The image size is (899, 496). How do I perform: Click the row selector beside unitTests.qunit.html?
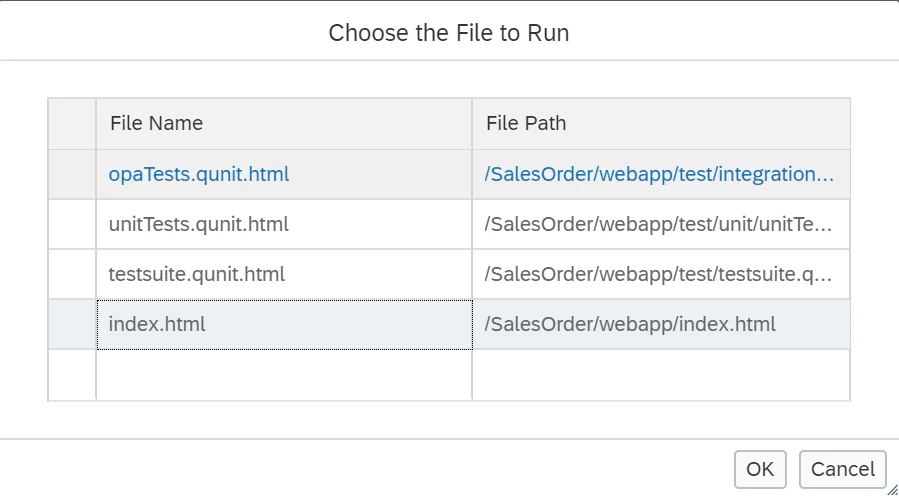click(x=72, y=224)
